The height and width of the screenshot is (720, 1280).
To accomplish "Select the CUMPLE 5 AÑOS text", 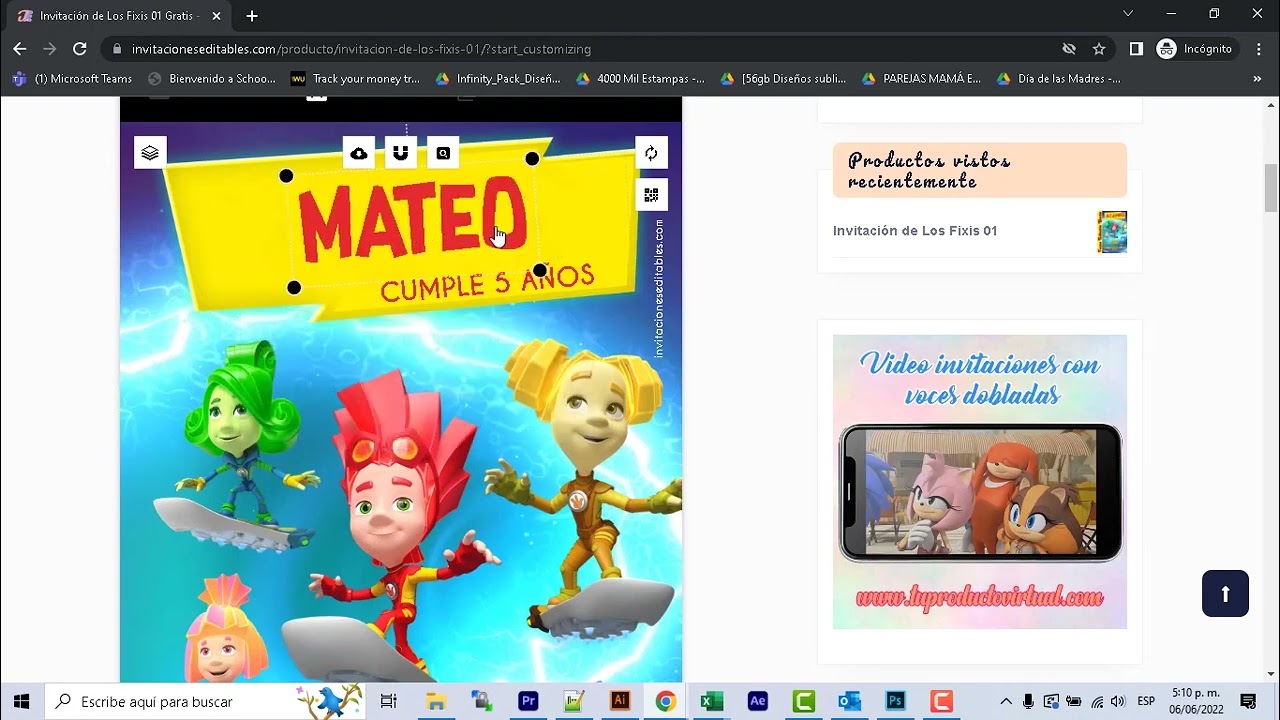I will click(487, 283).
